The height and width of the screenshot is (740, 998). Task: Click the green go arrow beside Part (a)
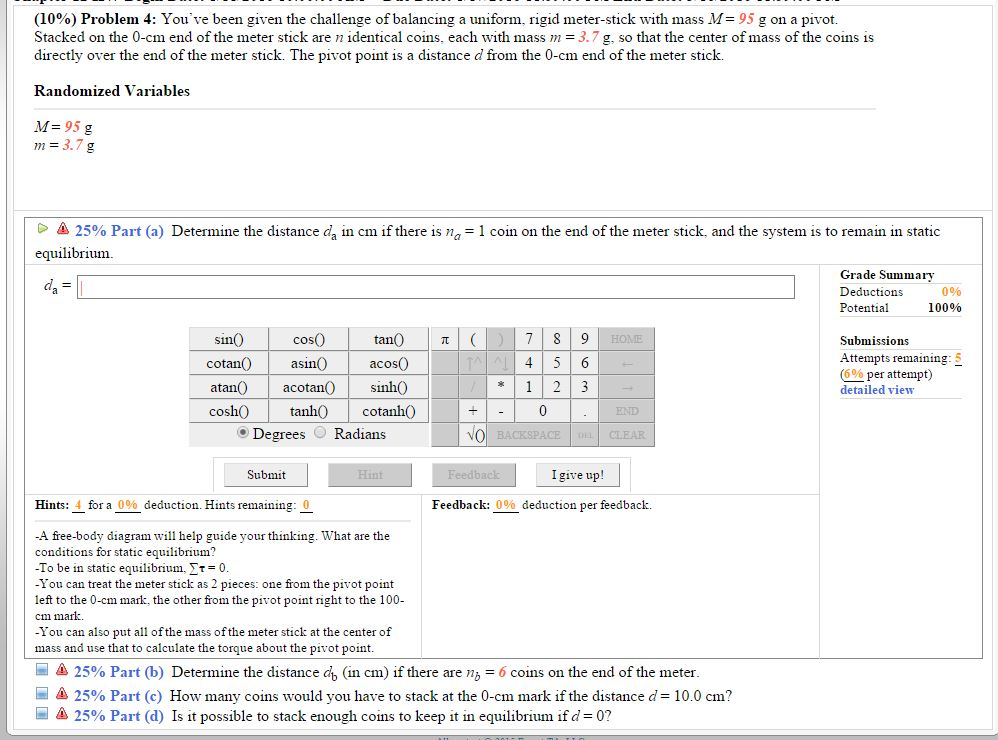click(42, 230)
